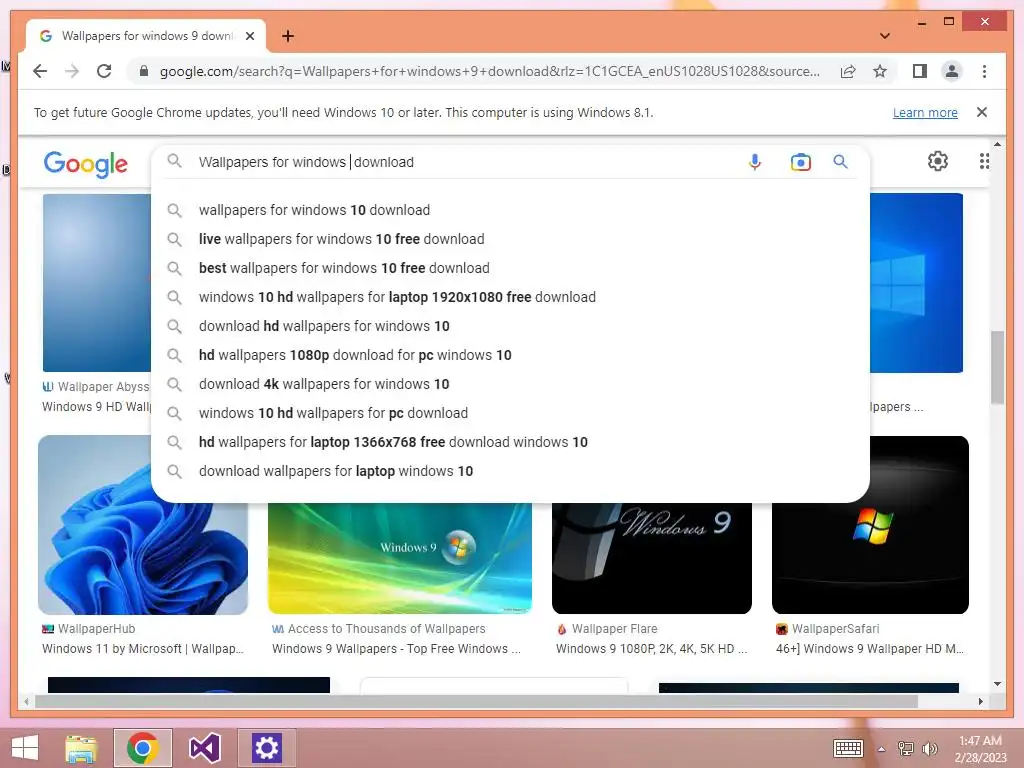Image resolution: width=1024 pixels, height=768 pixels.
Task: Start voice search with the microphone icon
Action: pyautogui.click(x=755, y=161)
